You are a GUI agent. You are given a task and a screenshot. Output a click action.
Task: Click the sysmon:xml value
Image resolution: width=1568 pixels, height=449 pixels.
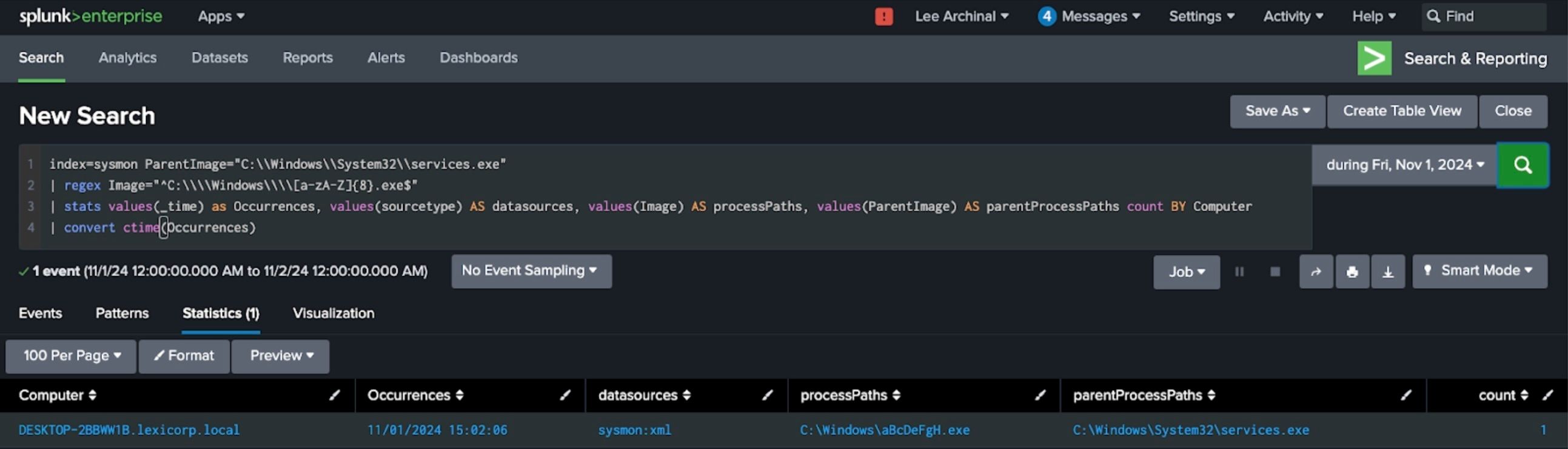pos(634,431)
